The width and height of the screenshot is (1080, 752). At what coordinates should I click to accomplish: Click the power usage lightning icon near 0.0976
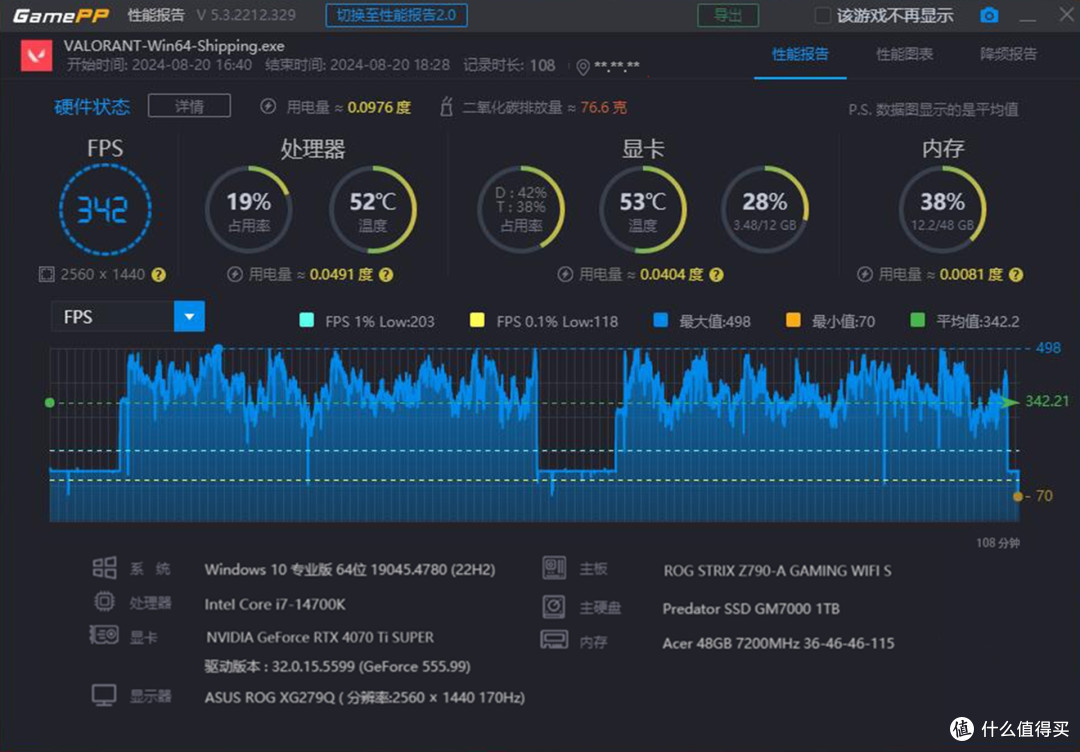268,107
